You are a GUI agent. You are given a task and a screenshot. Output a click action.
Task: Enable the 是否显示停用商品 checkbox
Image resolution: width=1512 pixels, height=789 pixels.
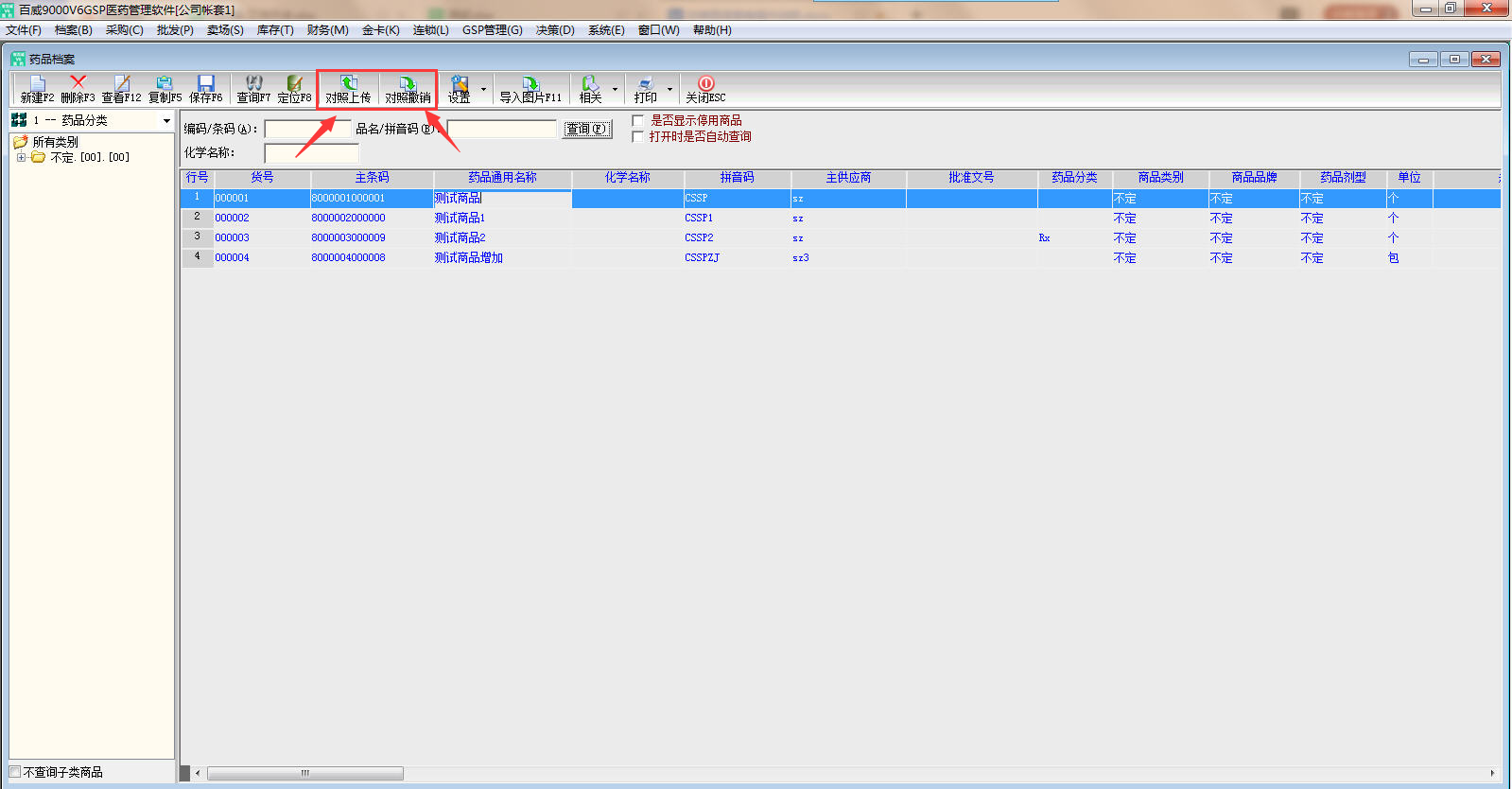(x=638, y=121)
